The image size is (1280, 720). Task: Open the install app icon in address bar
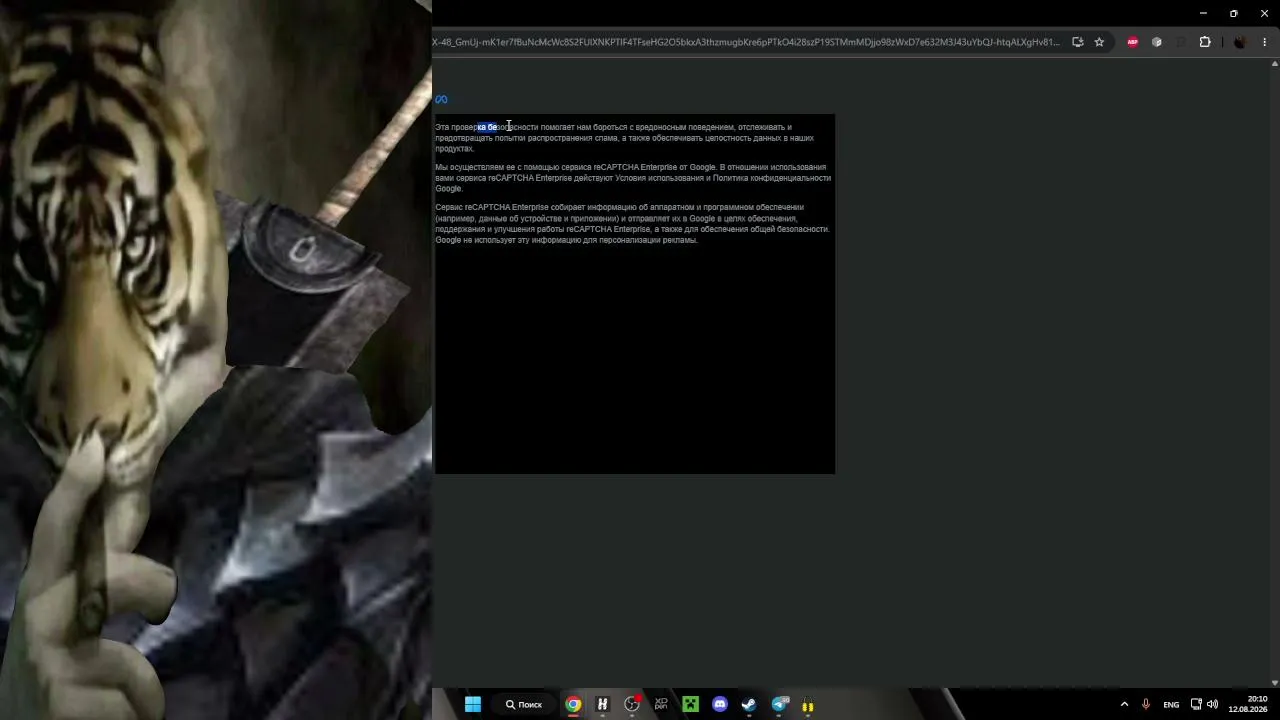tap(1077, 42)
